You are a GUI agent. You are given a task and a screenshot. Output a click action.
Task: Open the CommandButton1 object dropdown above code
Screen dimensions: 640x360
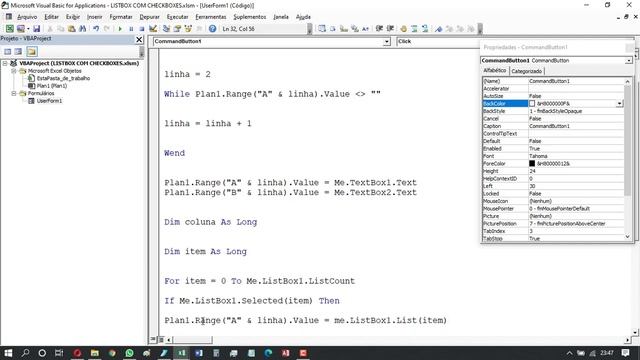[386, 42]
